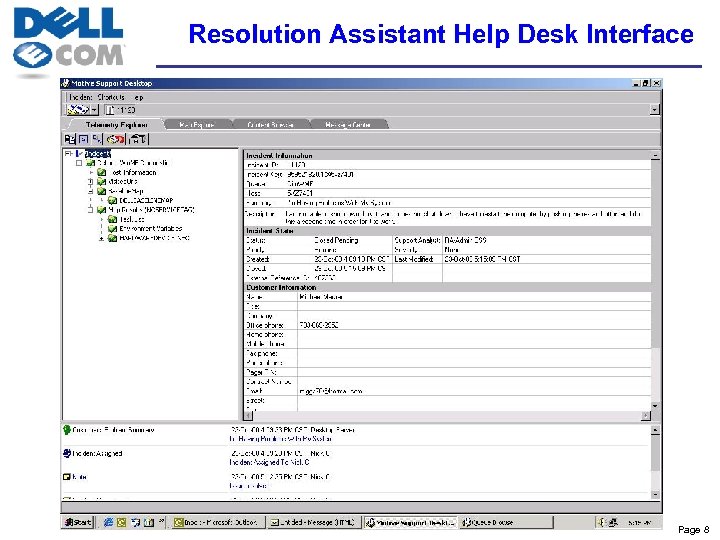This screenshot has width=720, height=540.
Task: Open the Shortcuts menu
Action: [x=111, y=97]
